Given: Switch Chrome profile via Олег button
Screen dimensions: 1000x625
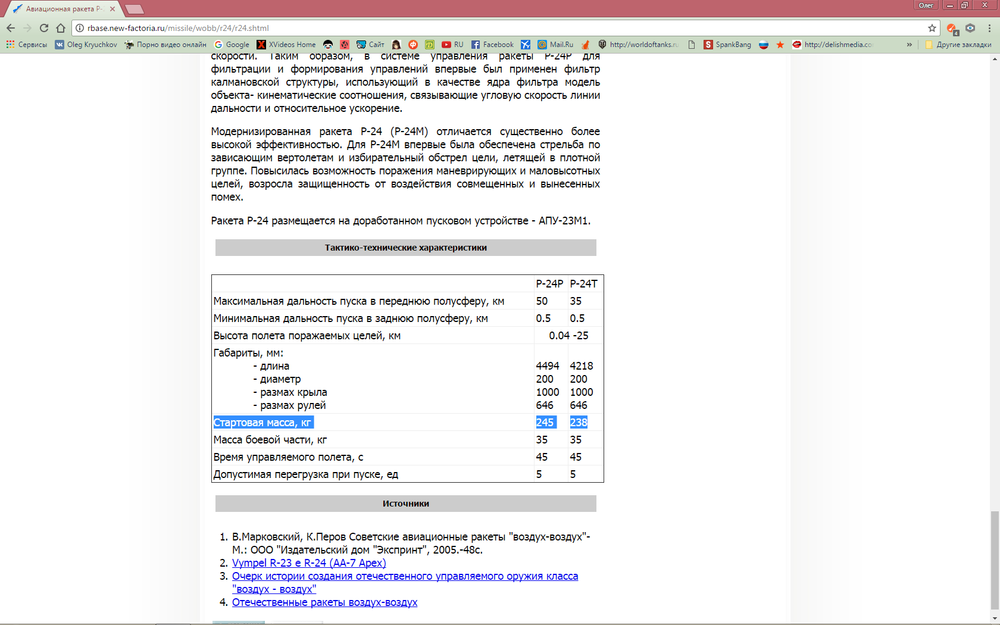Looking at the screenshot, I should click(925, 5).
